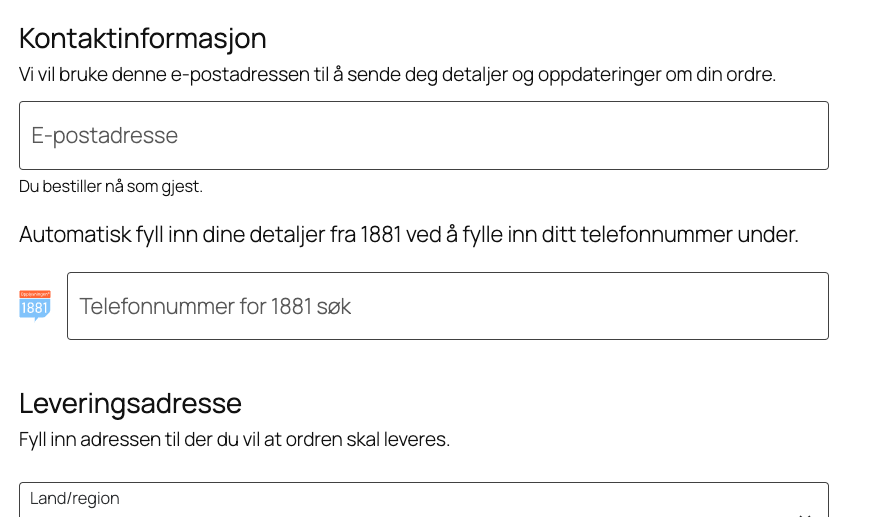The image size is (883, 517).
Task: Click the Land/region label text
Action: click(x=75, y=498)
